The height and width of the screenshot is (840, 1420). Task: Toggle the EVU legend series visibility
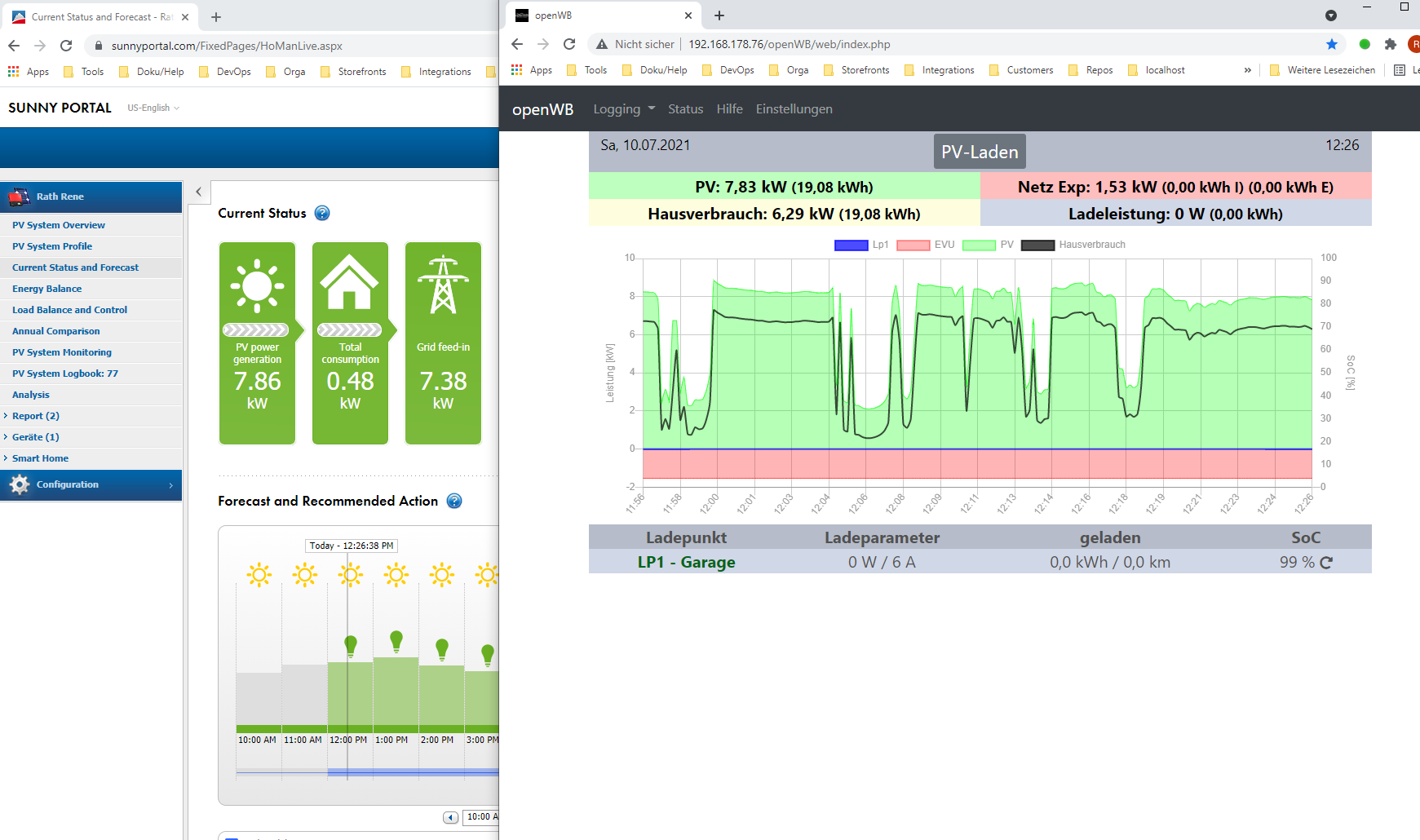(925, 245)
